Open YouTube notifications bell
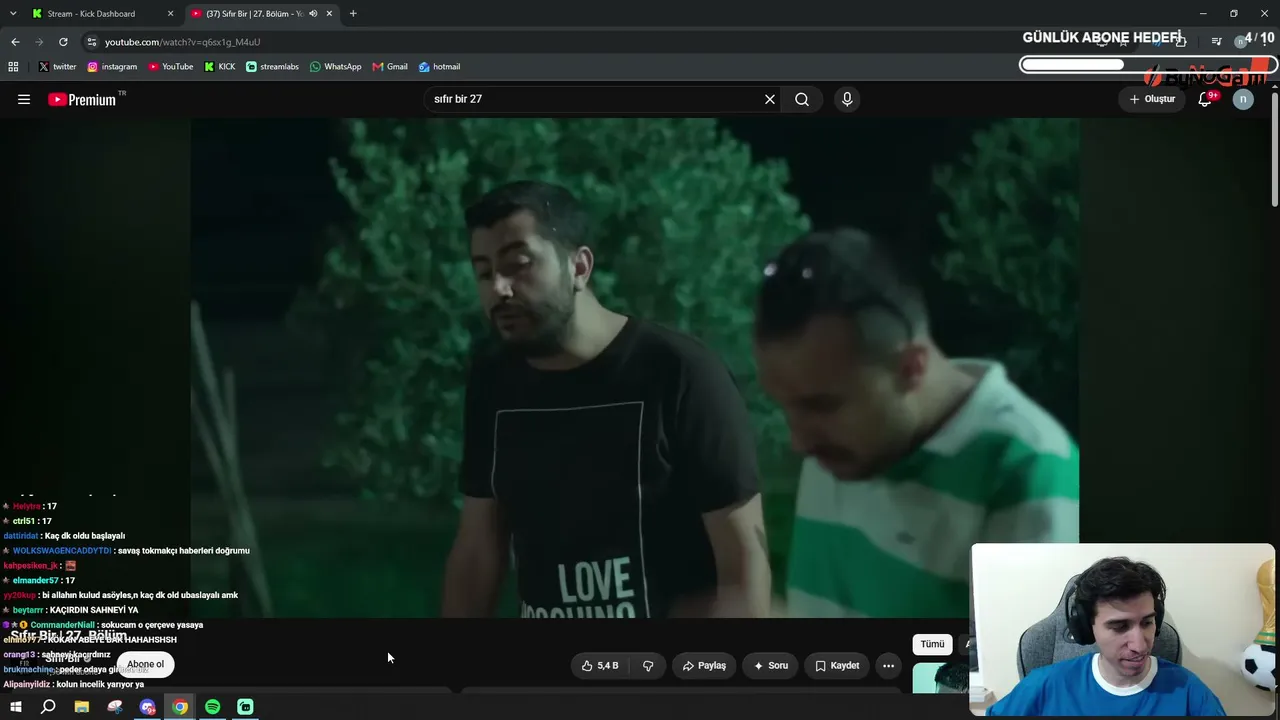Image resolution: width=1280 pixels, height=720 pixels. (1206, 99)
